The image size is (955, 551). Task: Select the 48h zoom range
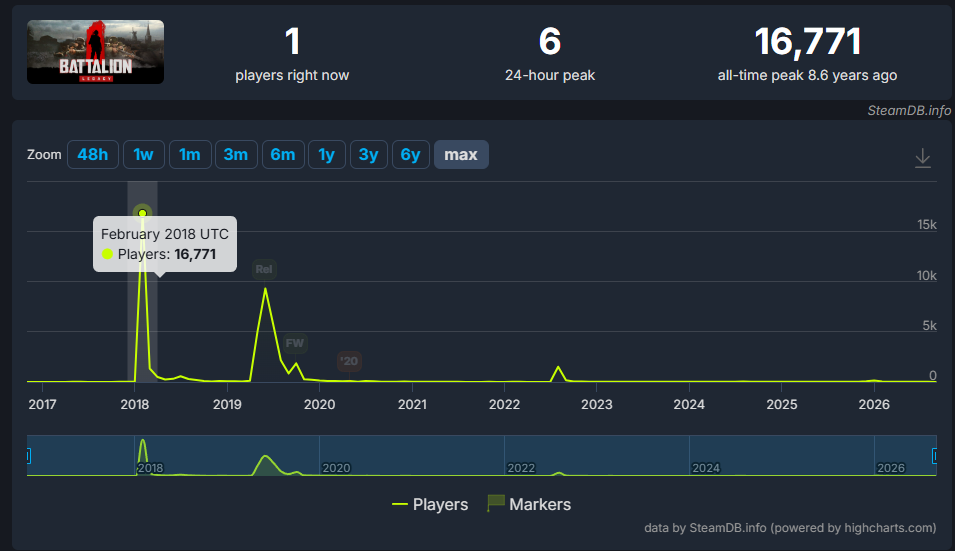click(x=93, y=155)
